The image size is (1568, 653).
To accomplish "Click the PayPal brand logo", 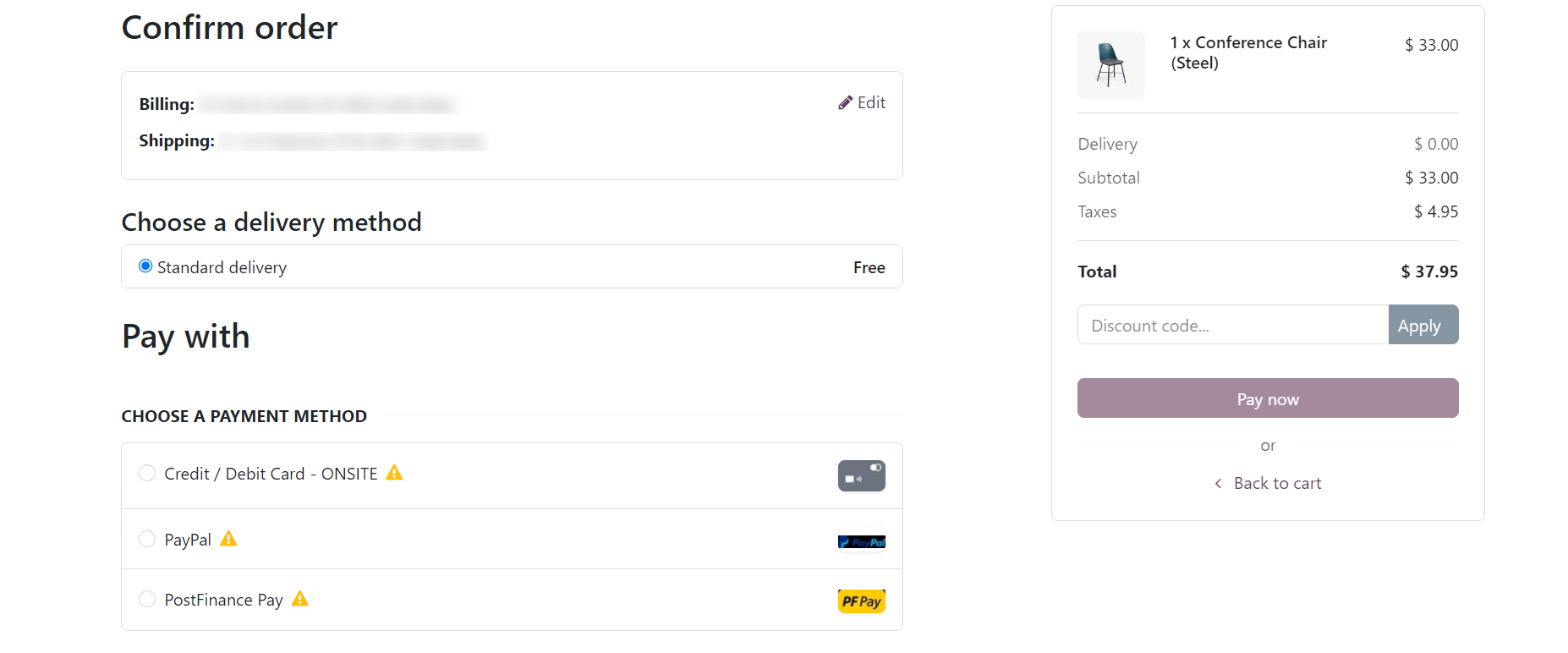I will (861, 541).
